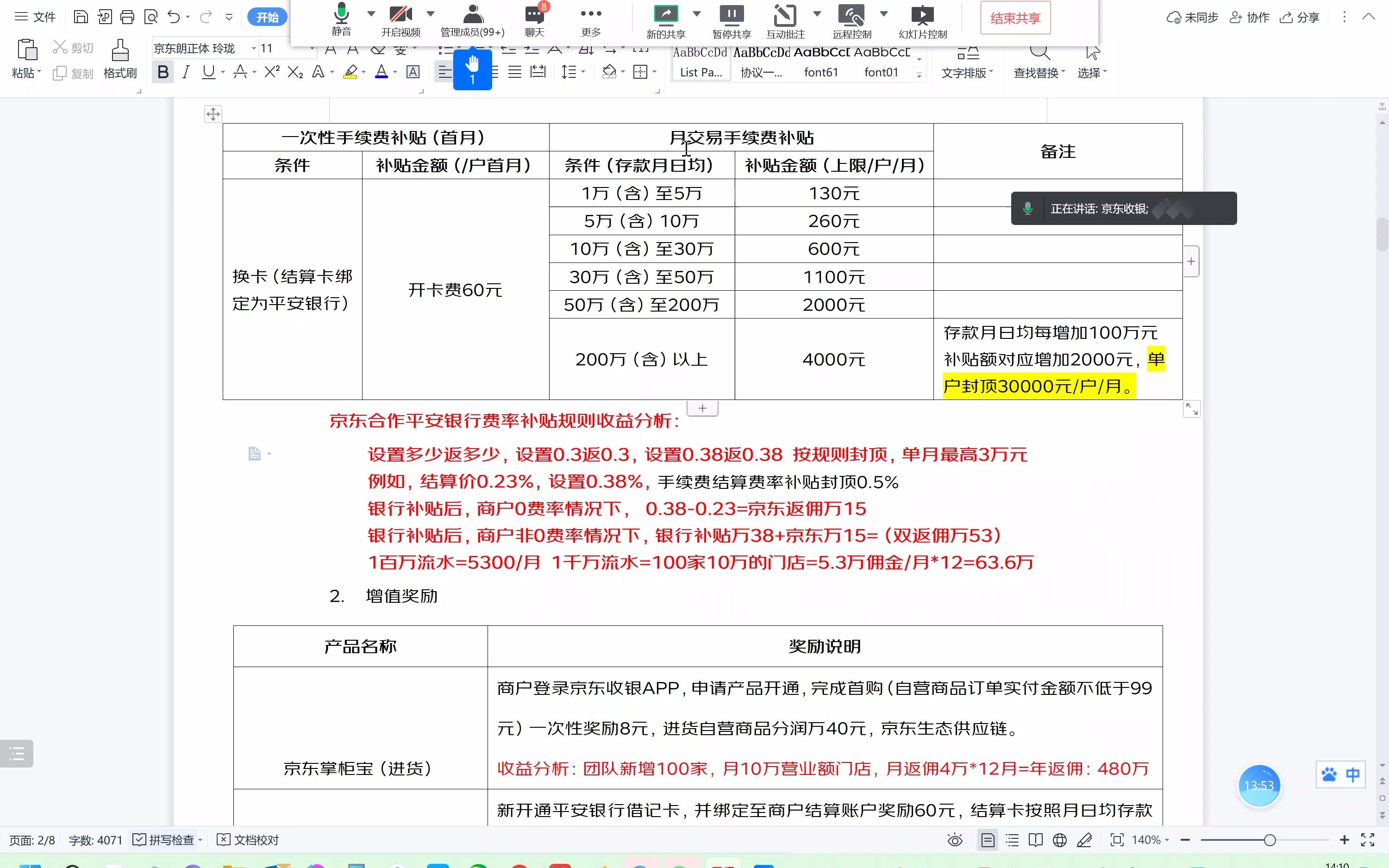Open 互动批注 annotation tool
The height and width of the screenshot is (868, 1389).
click(x=785, y=21)
